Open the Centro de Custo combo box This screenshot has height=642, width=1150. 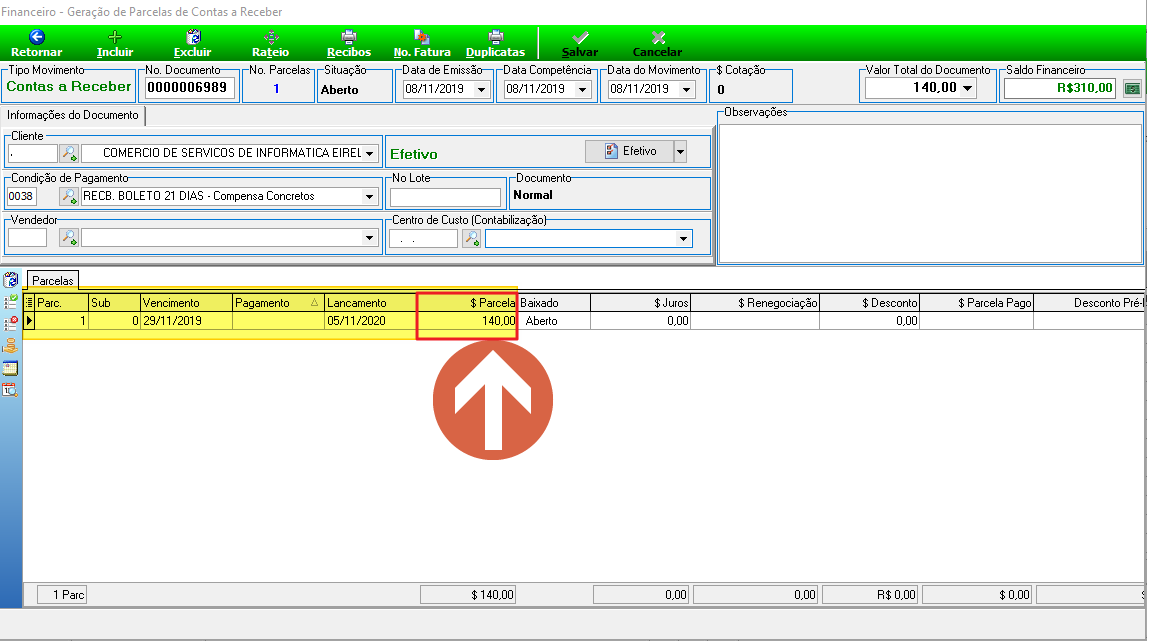click(589, 238)
